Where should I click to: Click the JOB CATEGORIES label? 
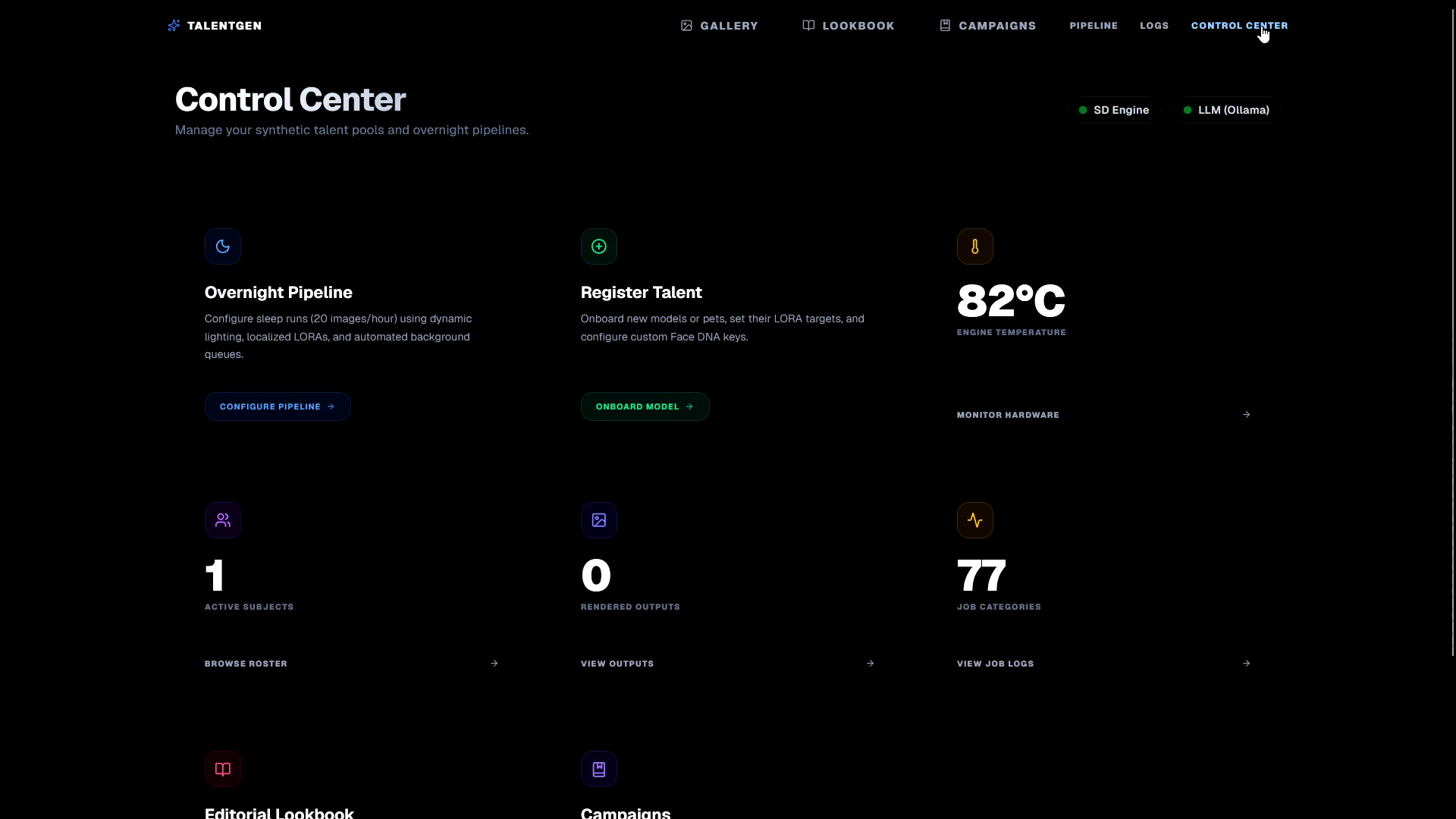999,607
